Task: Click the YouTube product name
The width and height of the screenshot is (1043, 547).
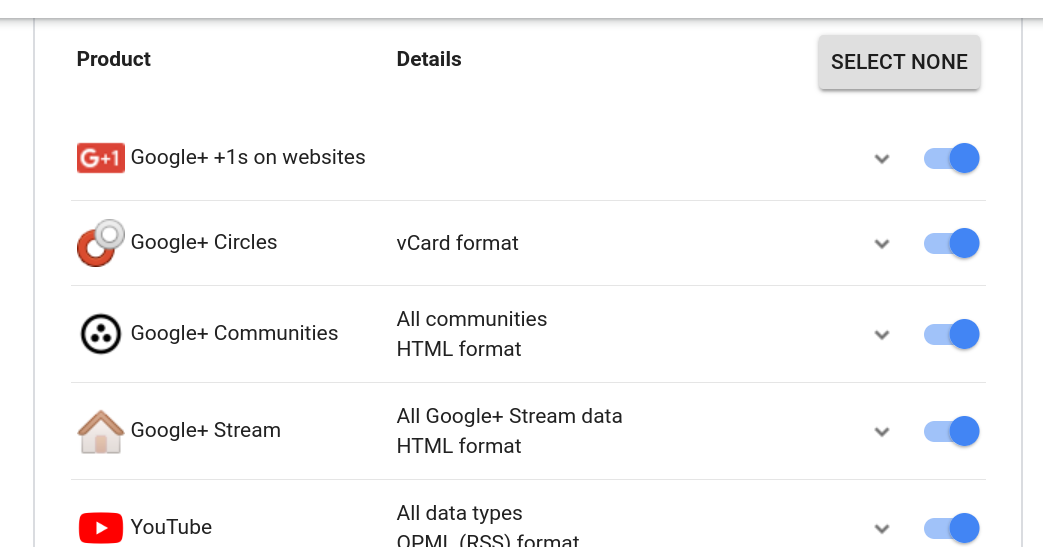Action: coord(171,527)
